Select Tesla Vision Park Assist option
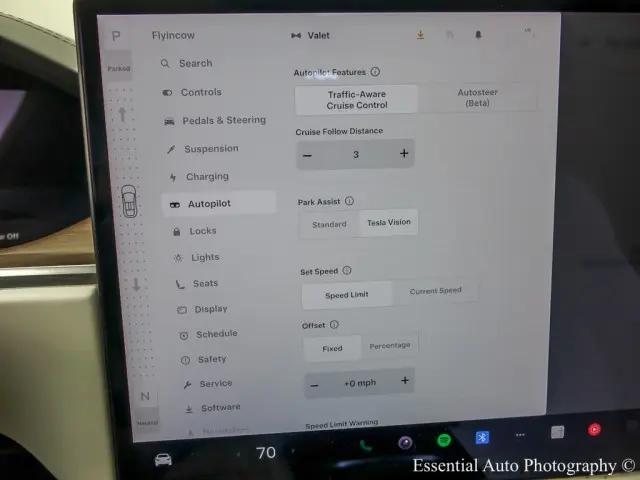The width and height of the screenshot is (640, 480). point(389,222)
